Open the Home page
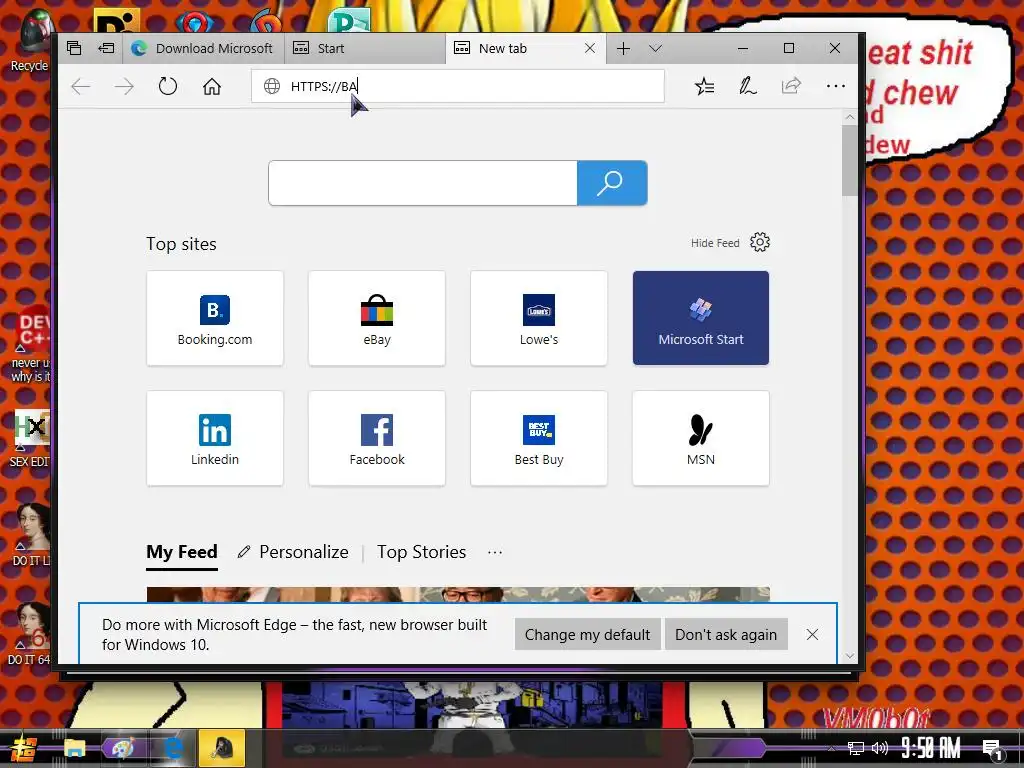This screenshot has width=1024, height=768. [212, 86]
